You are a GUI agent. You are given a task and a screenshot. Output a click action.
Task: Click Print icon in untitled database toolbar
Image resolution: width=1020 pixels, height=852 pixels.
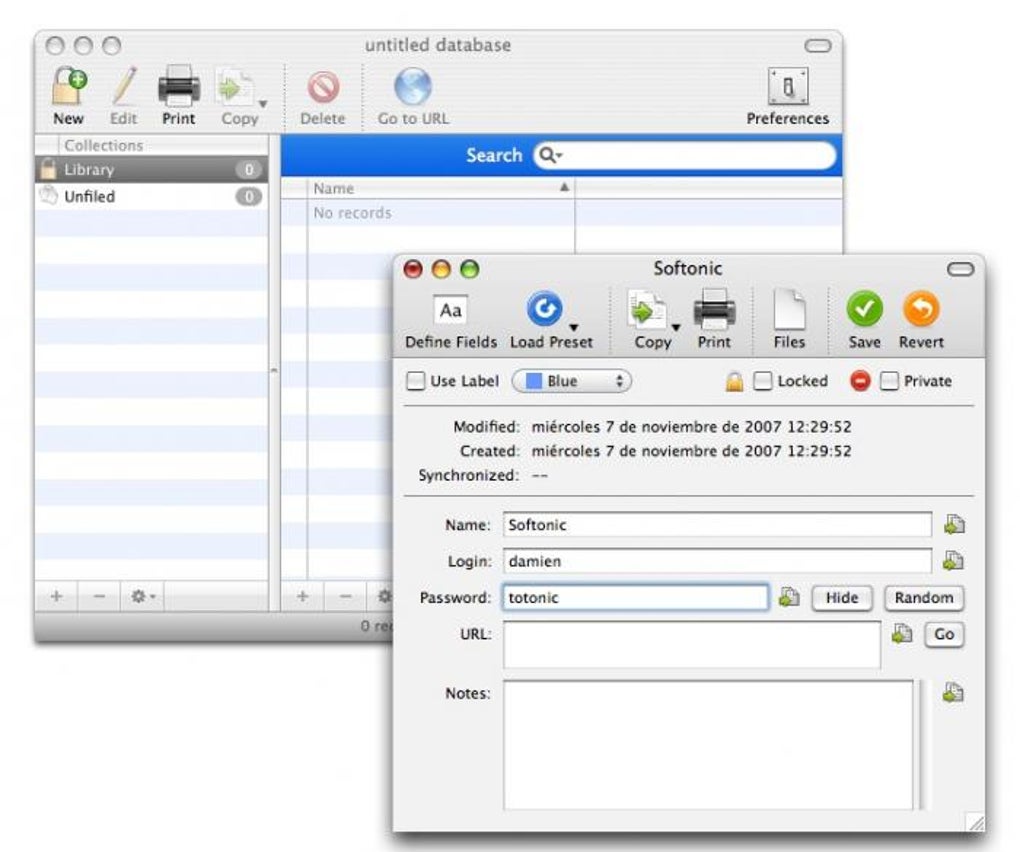(179, 86)
